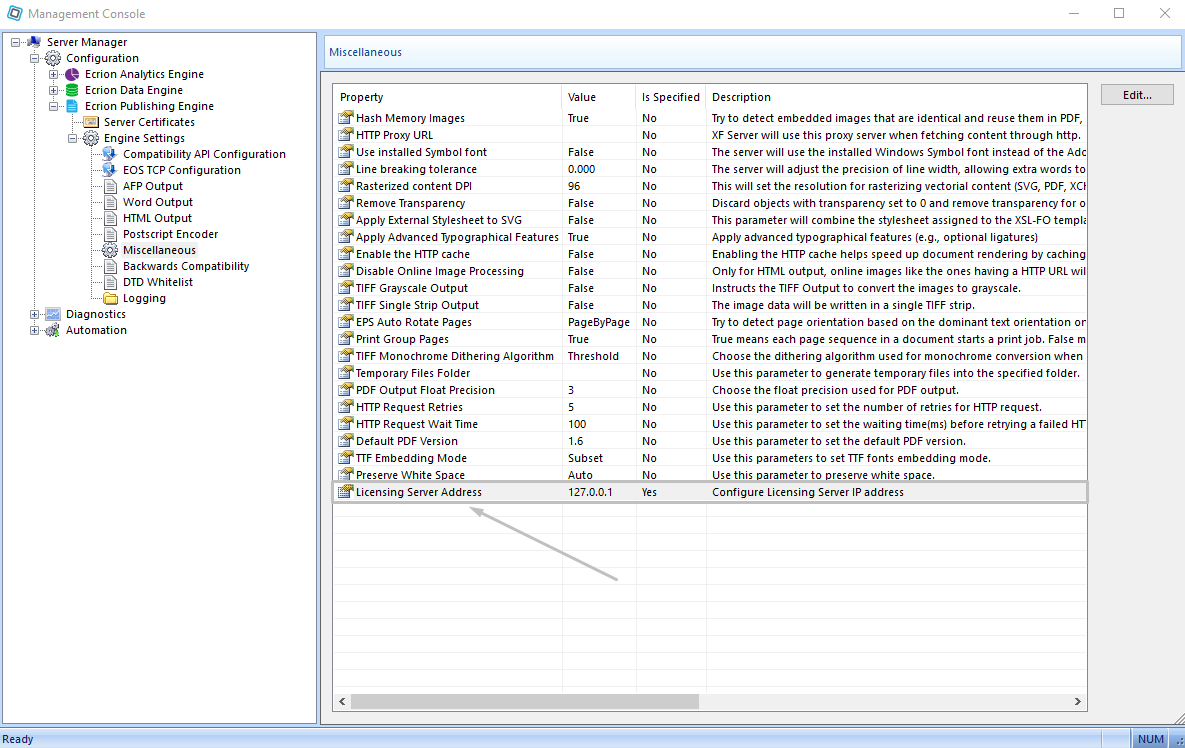The height and width of the screenshot is (748, 1185).
Task: Click the Word Output page icon
Action: pyautogui.click(x=110, y=202)
